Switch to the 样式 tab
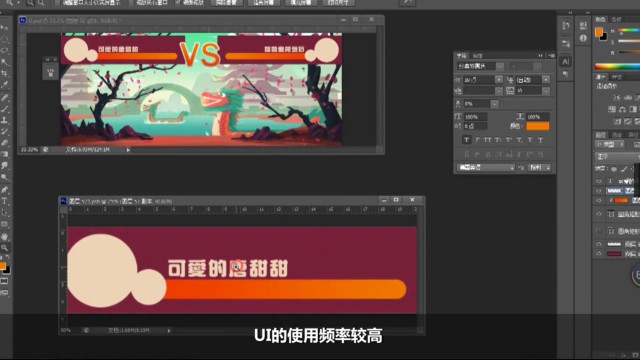Image resolution: width=640 pixels, height=360 pixels. tap(616, 77)
